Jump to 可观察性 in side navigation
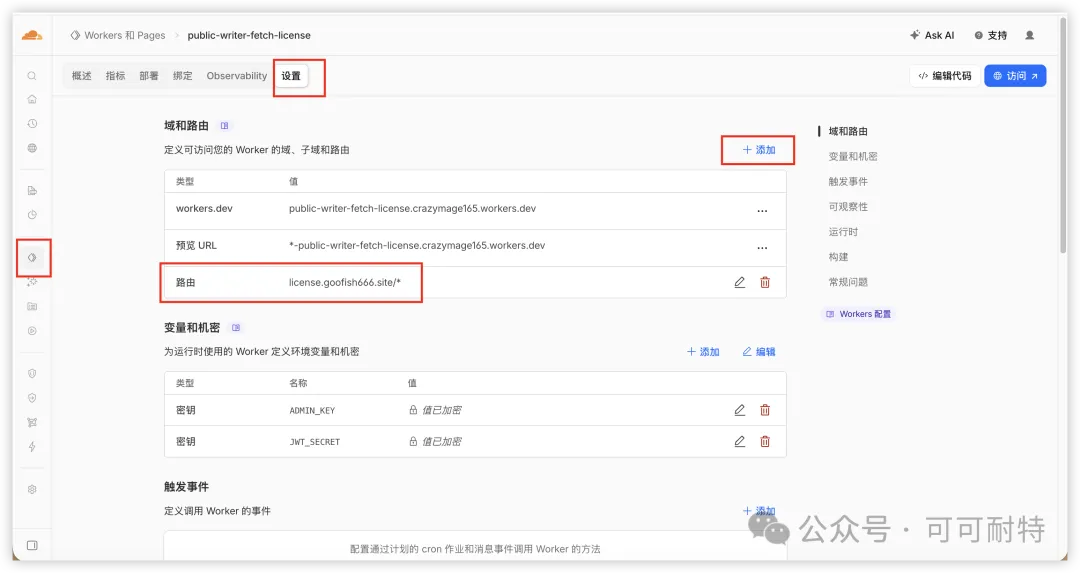The width and height of the screenshot is (1080, 573). pyautogui.click(x=848, y=207)
